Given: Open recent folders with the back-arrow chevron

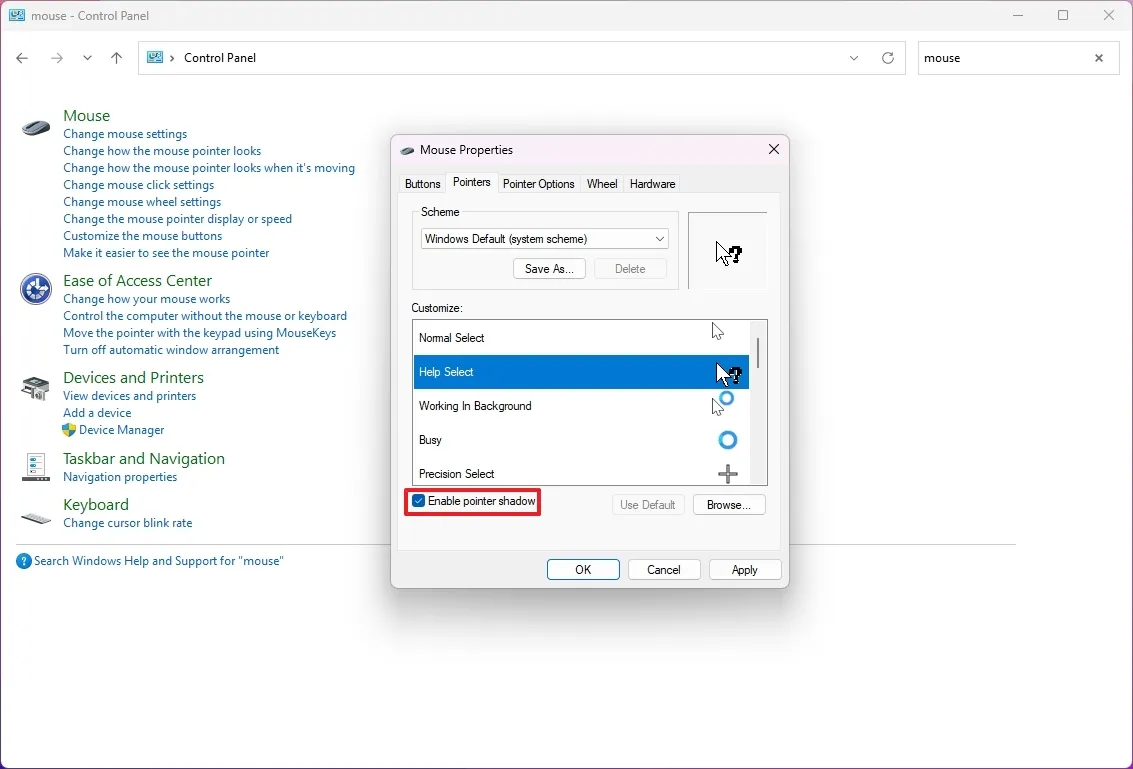Looking at the screenshot, I should [87, 58].
